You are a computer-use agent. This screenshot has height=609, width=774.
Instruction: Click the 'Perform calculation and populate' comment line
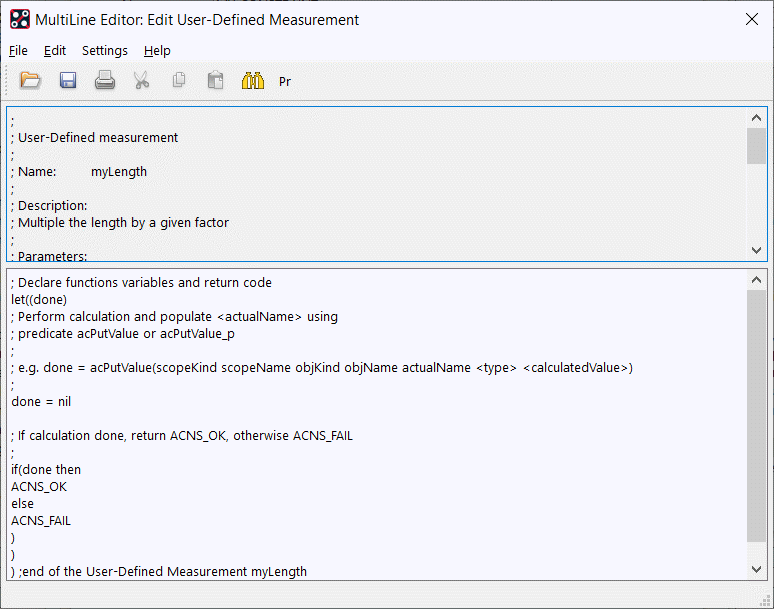[174, 317]
